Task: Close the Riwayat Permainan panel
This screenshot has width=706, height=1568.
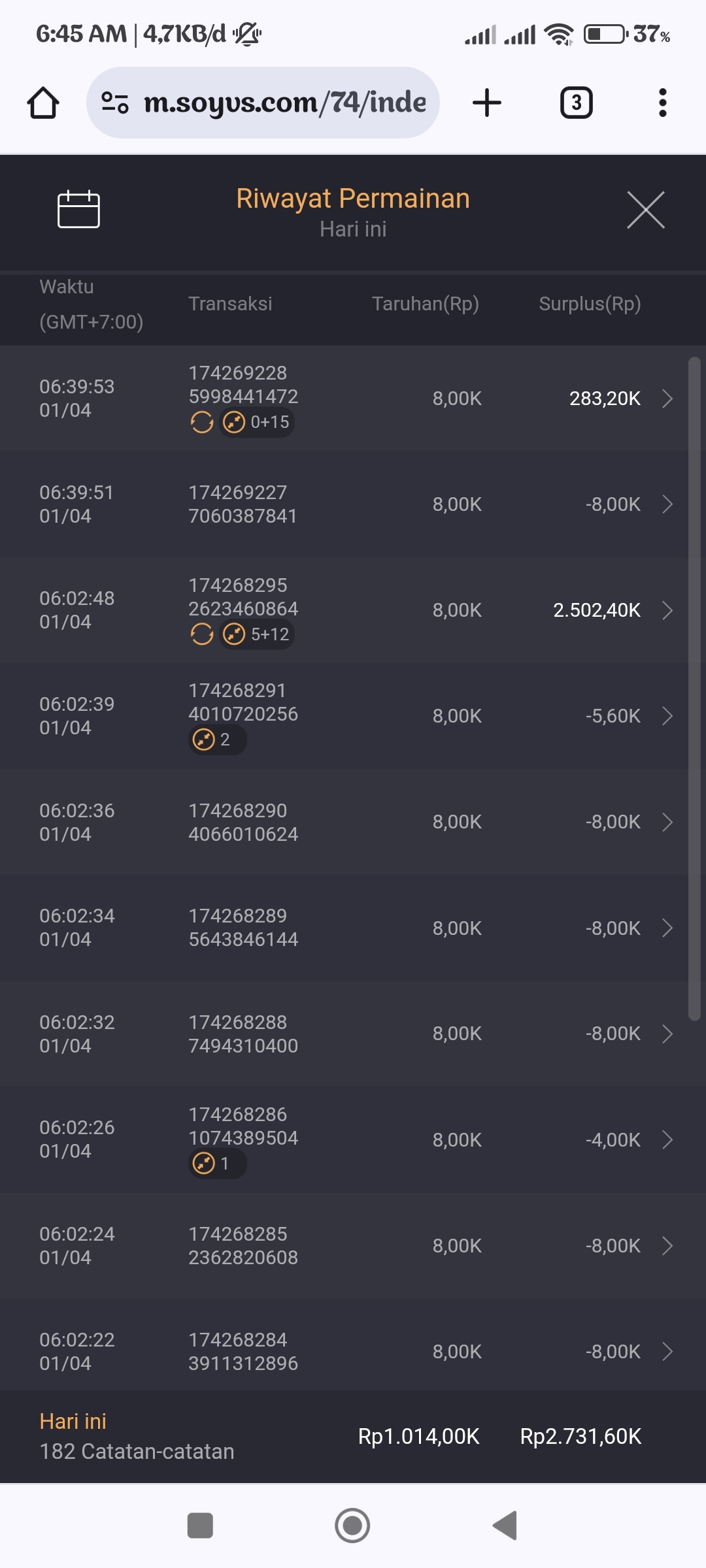Action: click(x=645, y=210)
